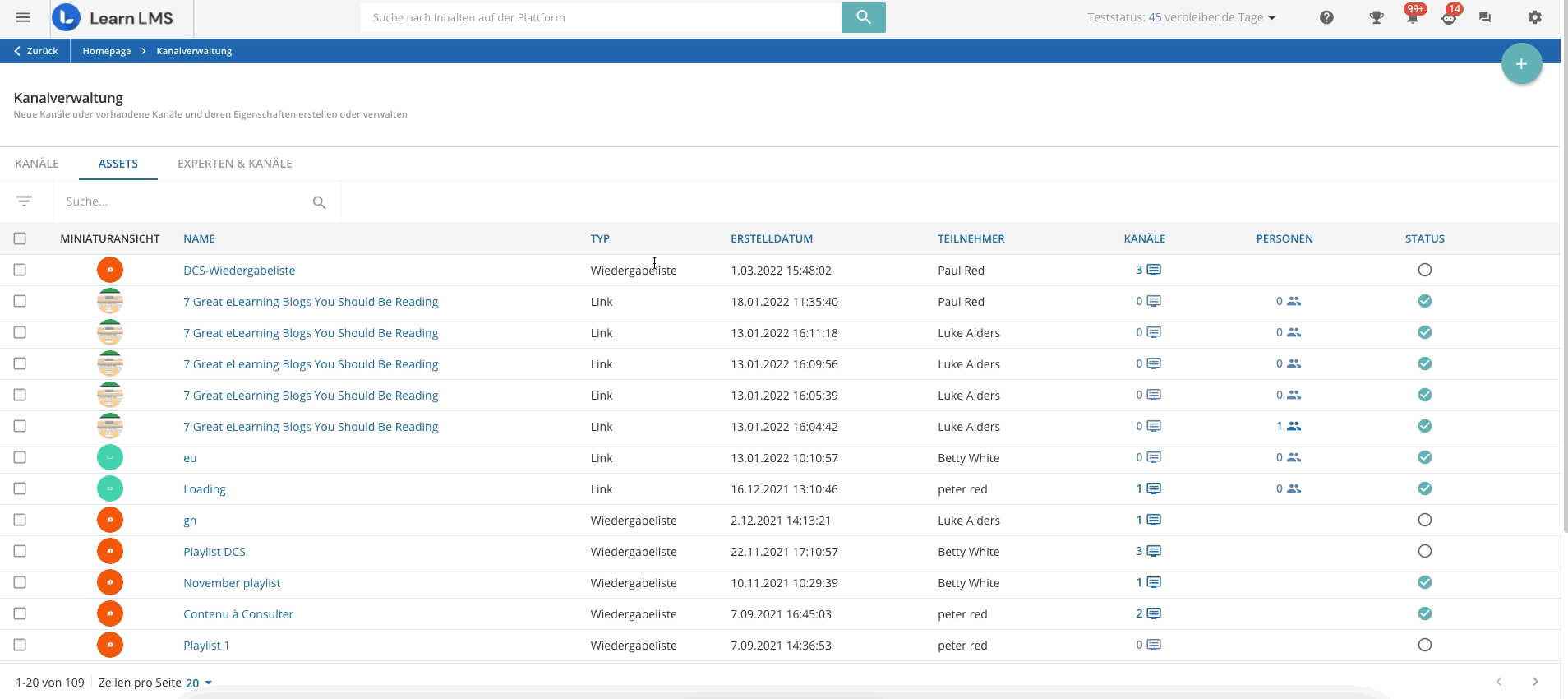Viewport: 1568px width, 699px height.
Task: Open the help question mark icon
Action: pos(1326,17)
